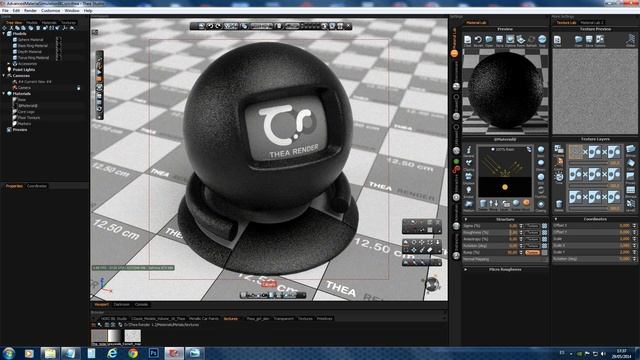Open the File menu
Image resolution: width=640 pixels, height=360 pixels.
coord(5,11)
